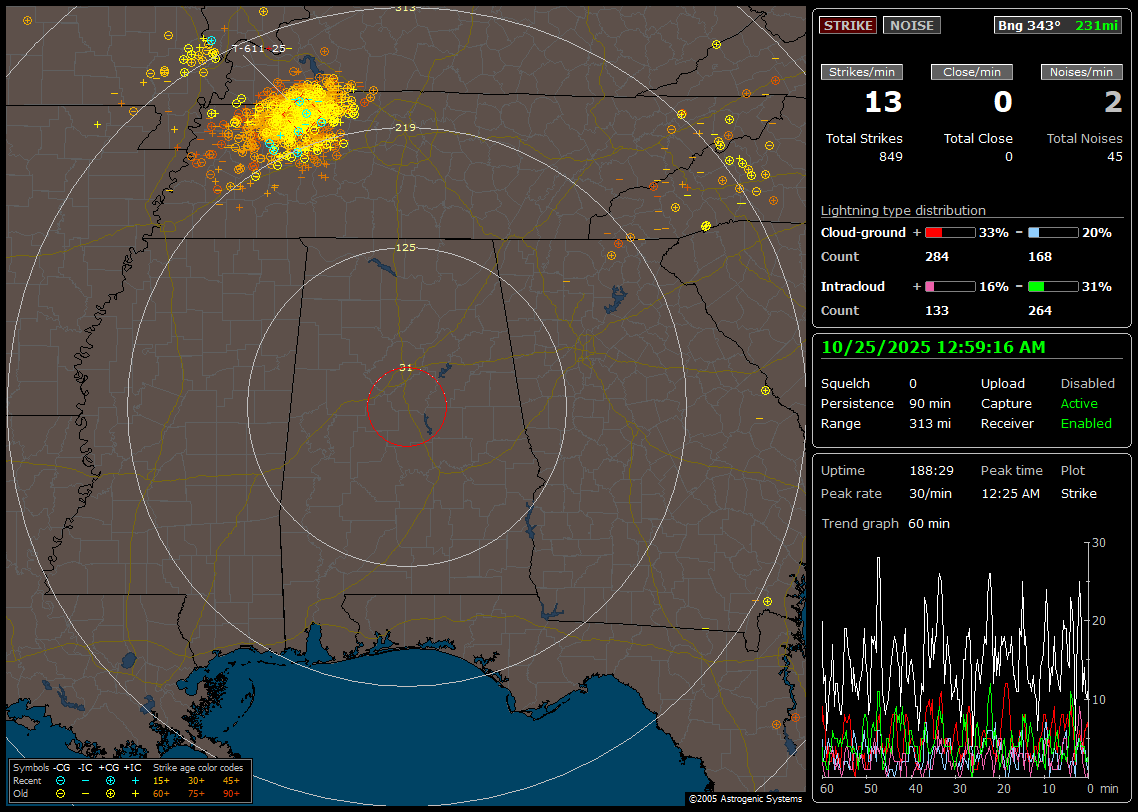Click the Receiver Enabled status

(1086, 424)
